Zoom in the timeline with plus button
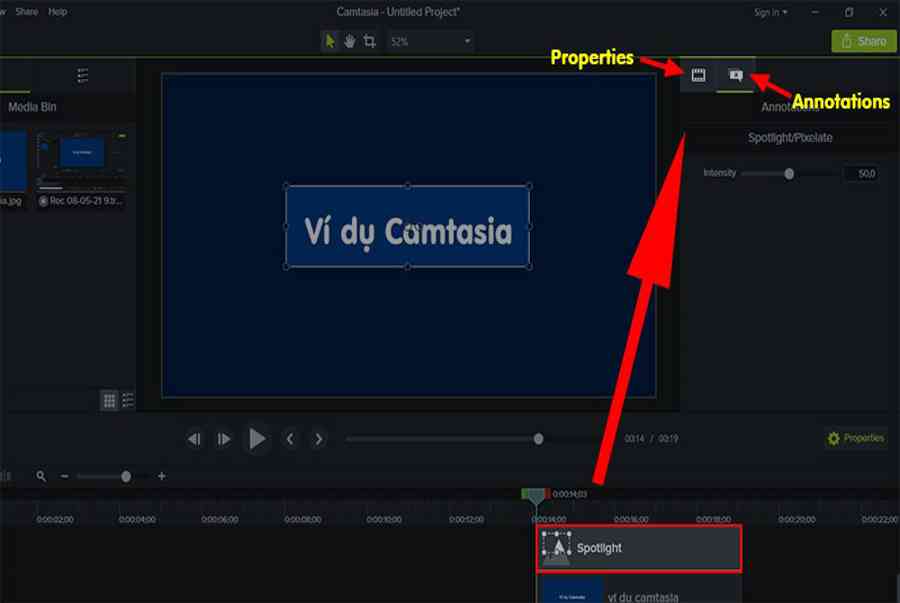900x603 pixels. (x=162, y=476)
